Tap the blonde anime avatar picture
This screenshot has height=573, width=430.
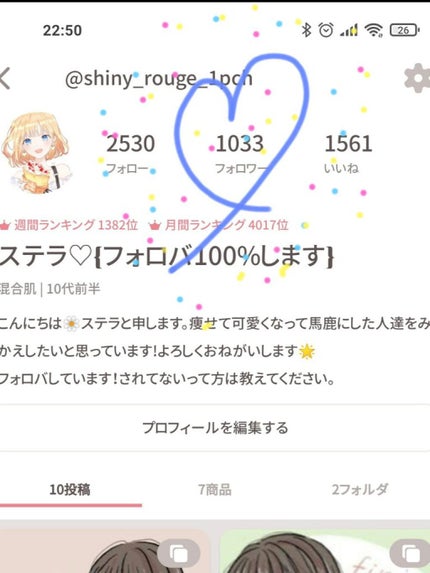coord(35,152)
